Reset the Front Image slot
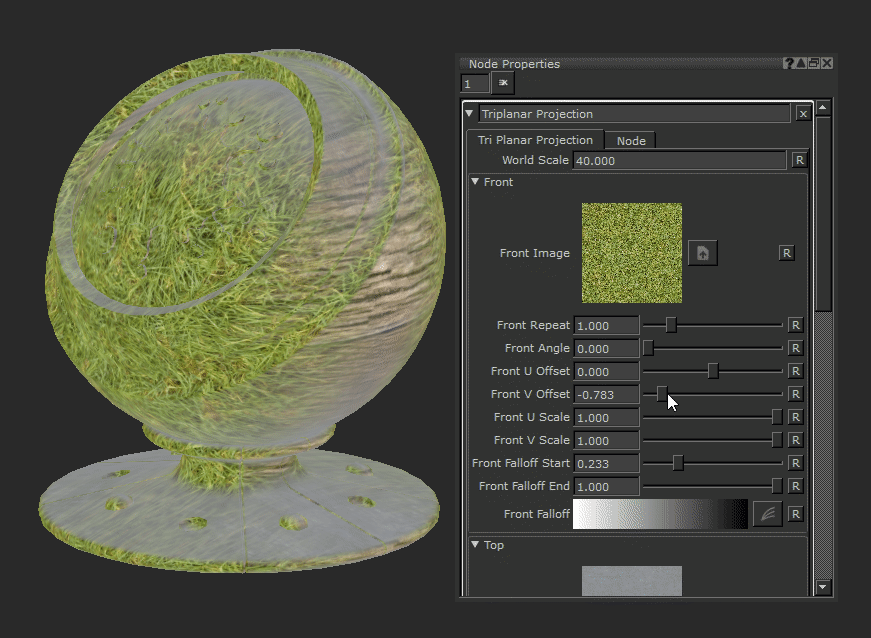The image size is (871, 638). pyautogui.click(x=787, y=252)
